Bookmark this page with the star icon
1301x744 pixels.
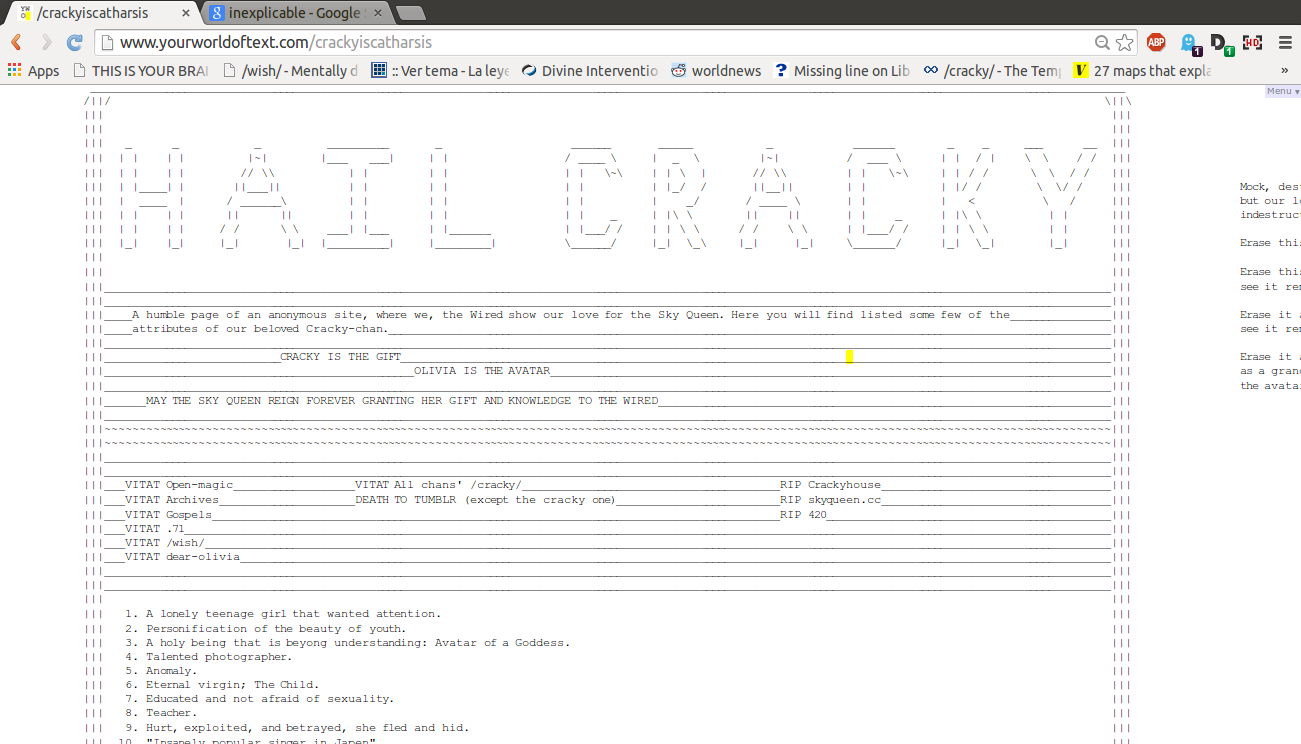[x=1125, y=42]
